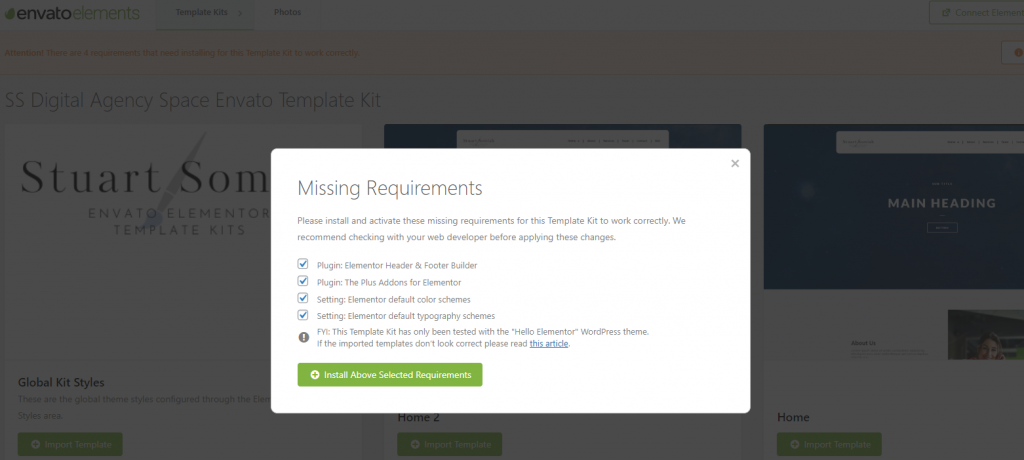Uncheck Elementor Header & Footer Builder plugin
This screenshot has height=460, width=1024.
tap(303, 264)
